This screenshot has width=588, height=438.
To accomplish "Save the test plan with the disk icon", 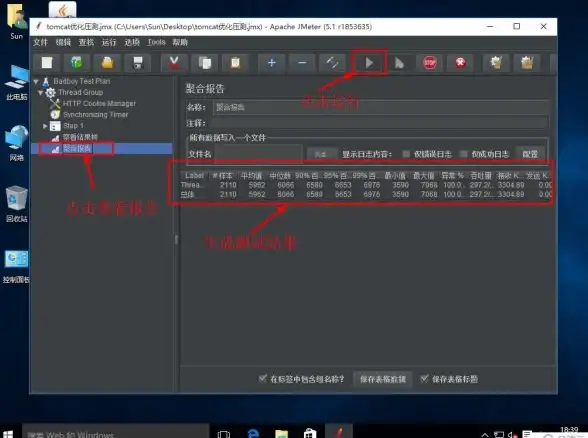I will point(138,63).
